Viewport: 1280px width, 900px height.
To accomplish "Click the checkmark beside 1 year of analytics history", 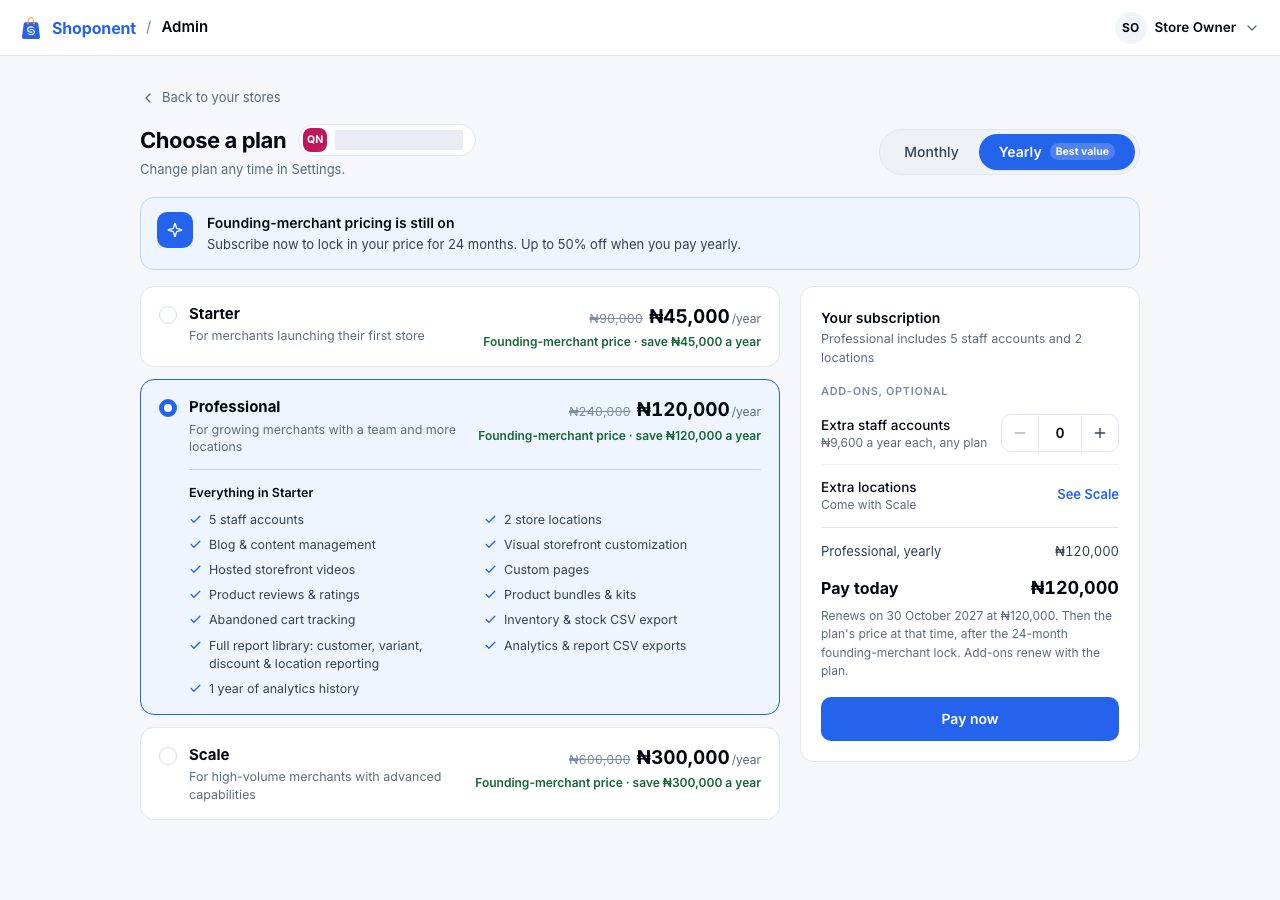I will (x=196, y=689).
